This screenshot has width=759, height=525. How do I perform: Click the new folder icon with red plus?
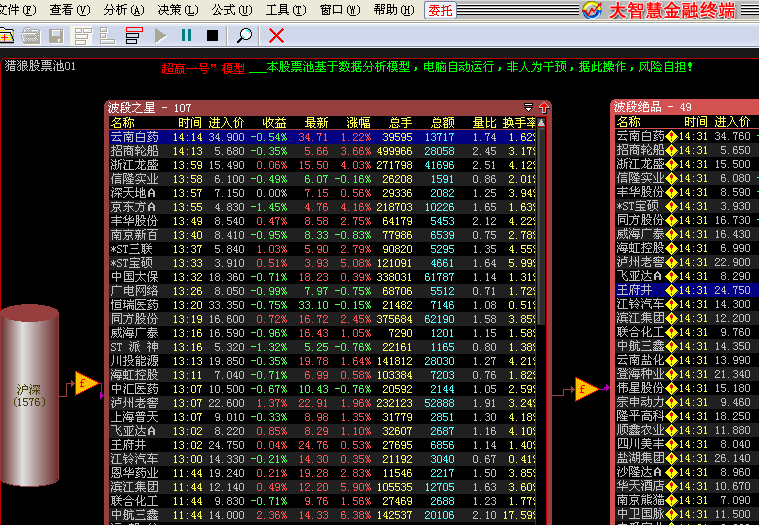pos(7,36)
